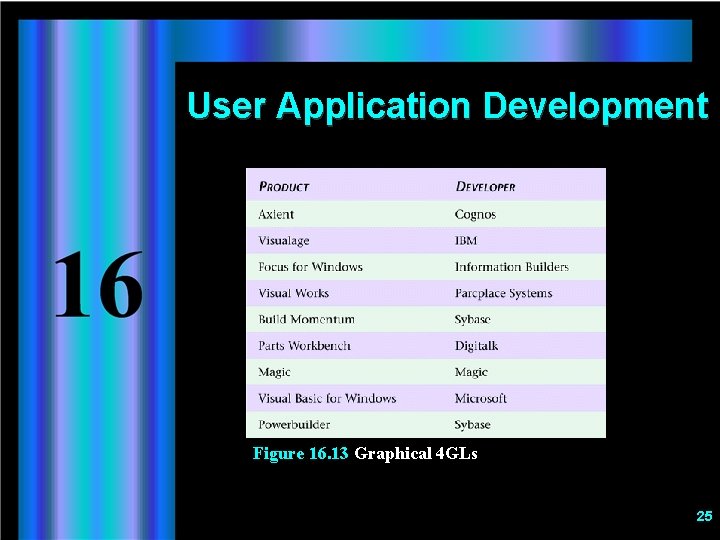Click the 'Graphical 4GLs' caption text
The width and height of the screenshot is (720, 540).
(x=416, y=454)
